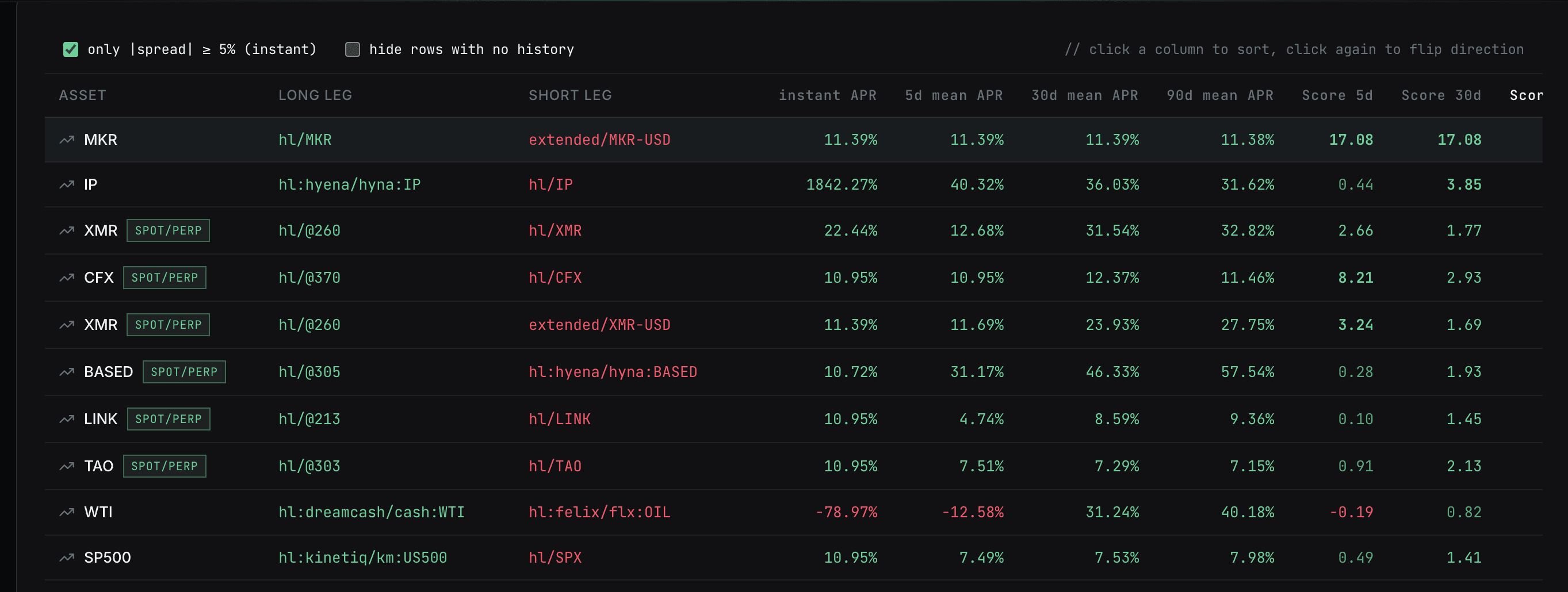
Task: Click the SPOT/PERP badge on CFX row
Action: pos(165,278)
